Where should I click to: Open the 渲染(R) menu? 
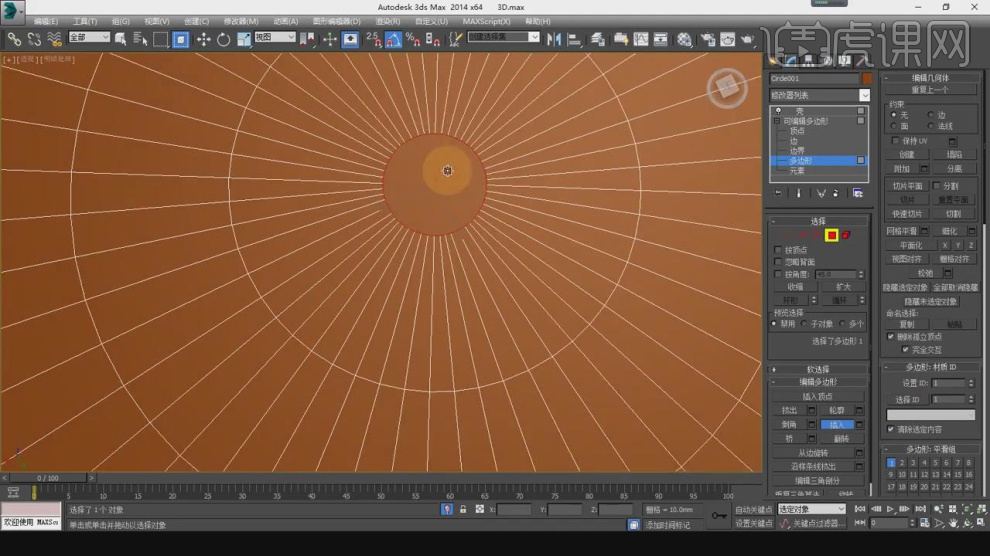click(388, 21)
